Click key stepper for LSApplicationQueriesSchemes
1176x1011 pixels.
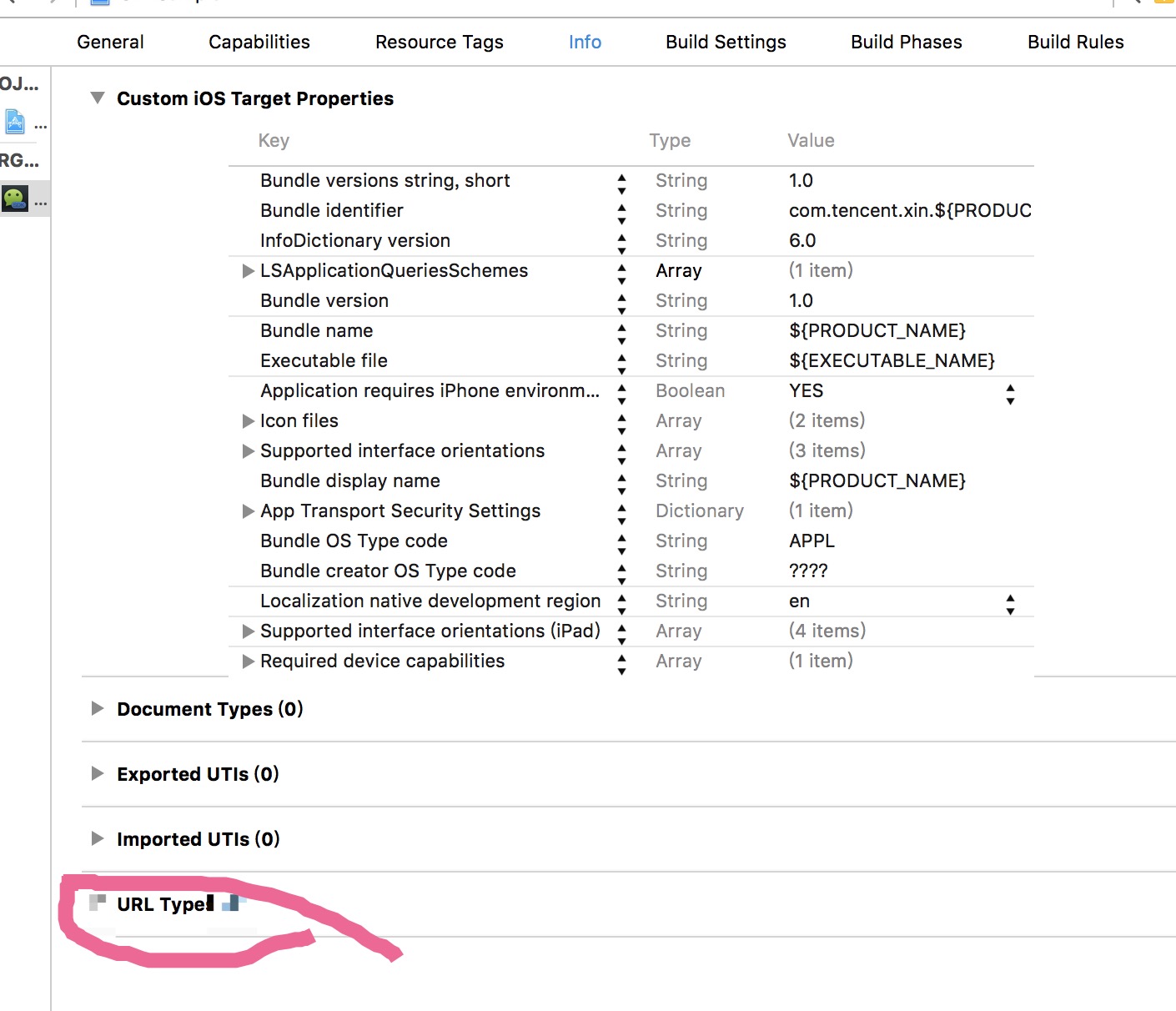(621, 274)
